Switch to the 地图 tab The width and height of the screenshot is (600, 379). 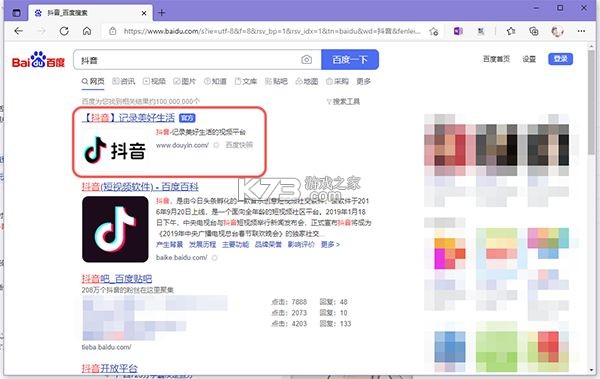pyautogui.click(x=307, y=81)
